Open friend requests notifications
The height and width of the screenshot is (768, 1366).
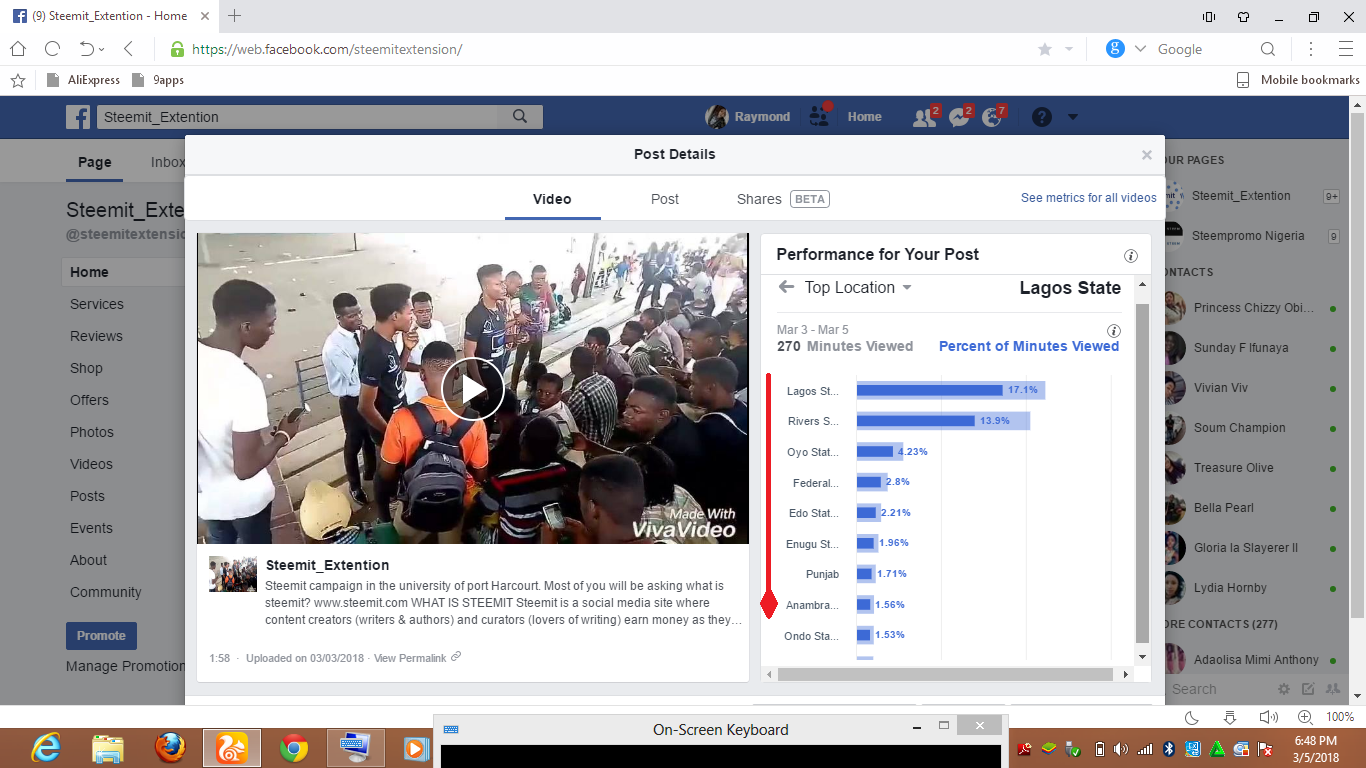click(923, 117)
